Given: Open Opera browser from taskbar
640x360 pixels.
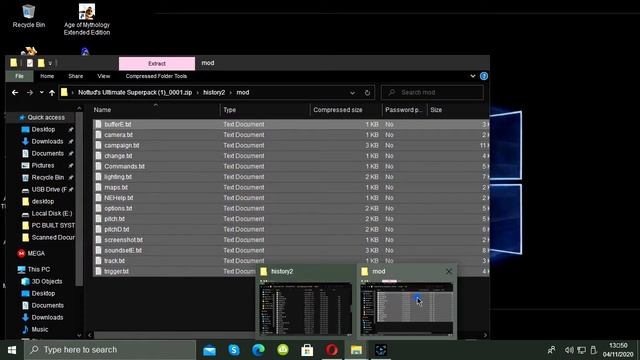Looking at the screenshot, I should [x=331, y=350].
